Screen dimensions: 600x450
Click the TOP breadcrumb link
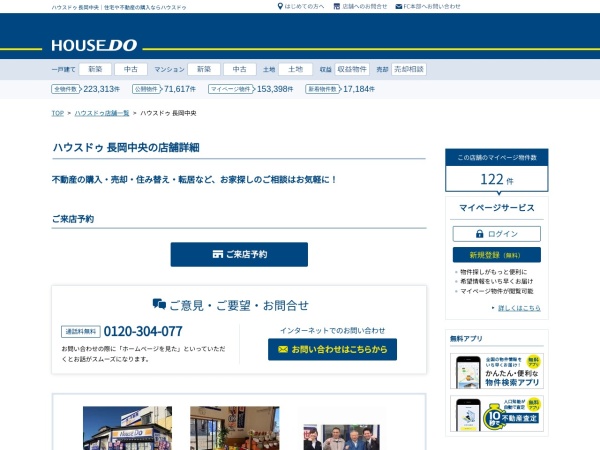pos(58,113)
